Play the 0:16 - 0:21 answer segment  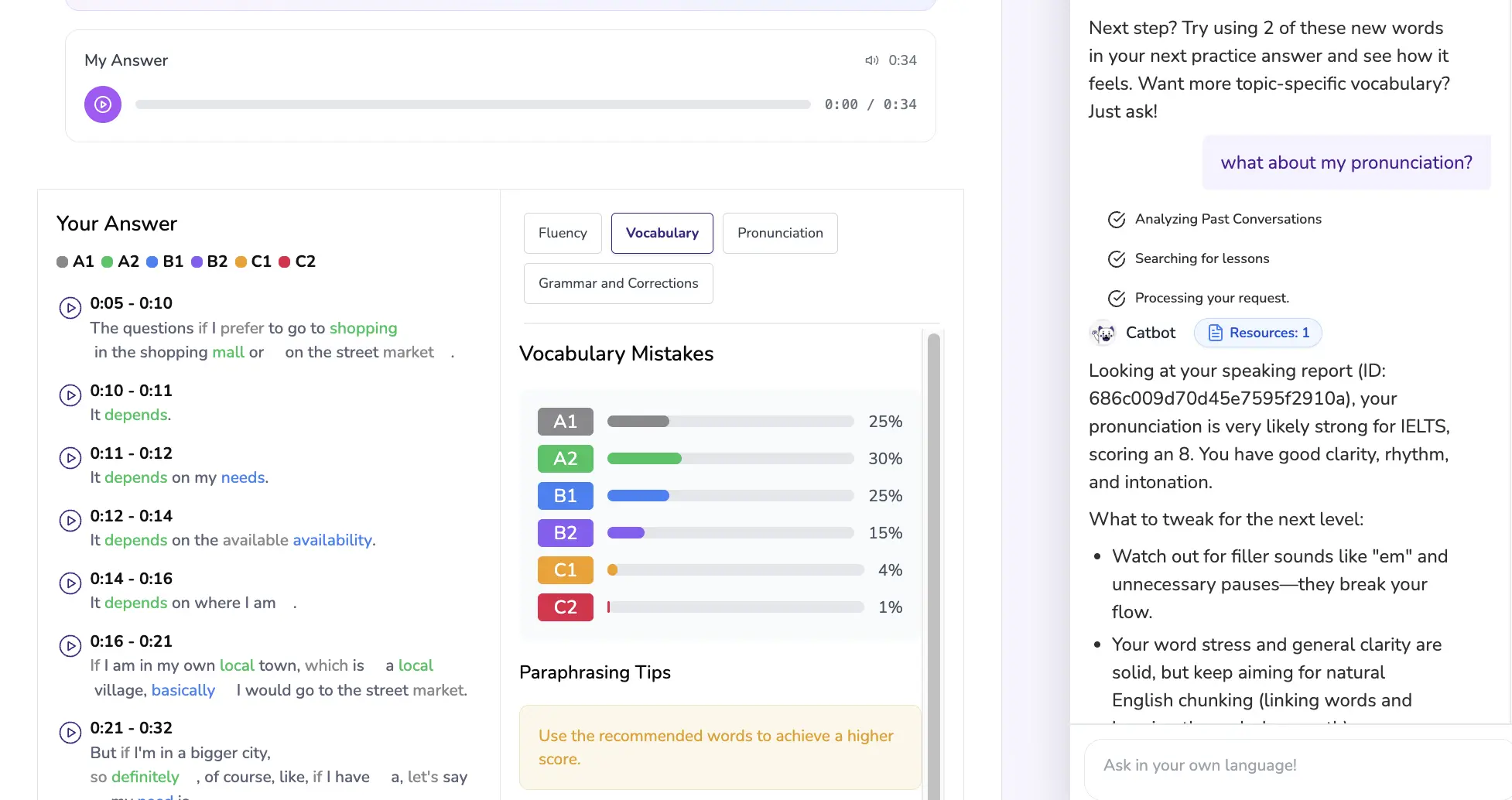click(70, 645)
